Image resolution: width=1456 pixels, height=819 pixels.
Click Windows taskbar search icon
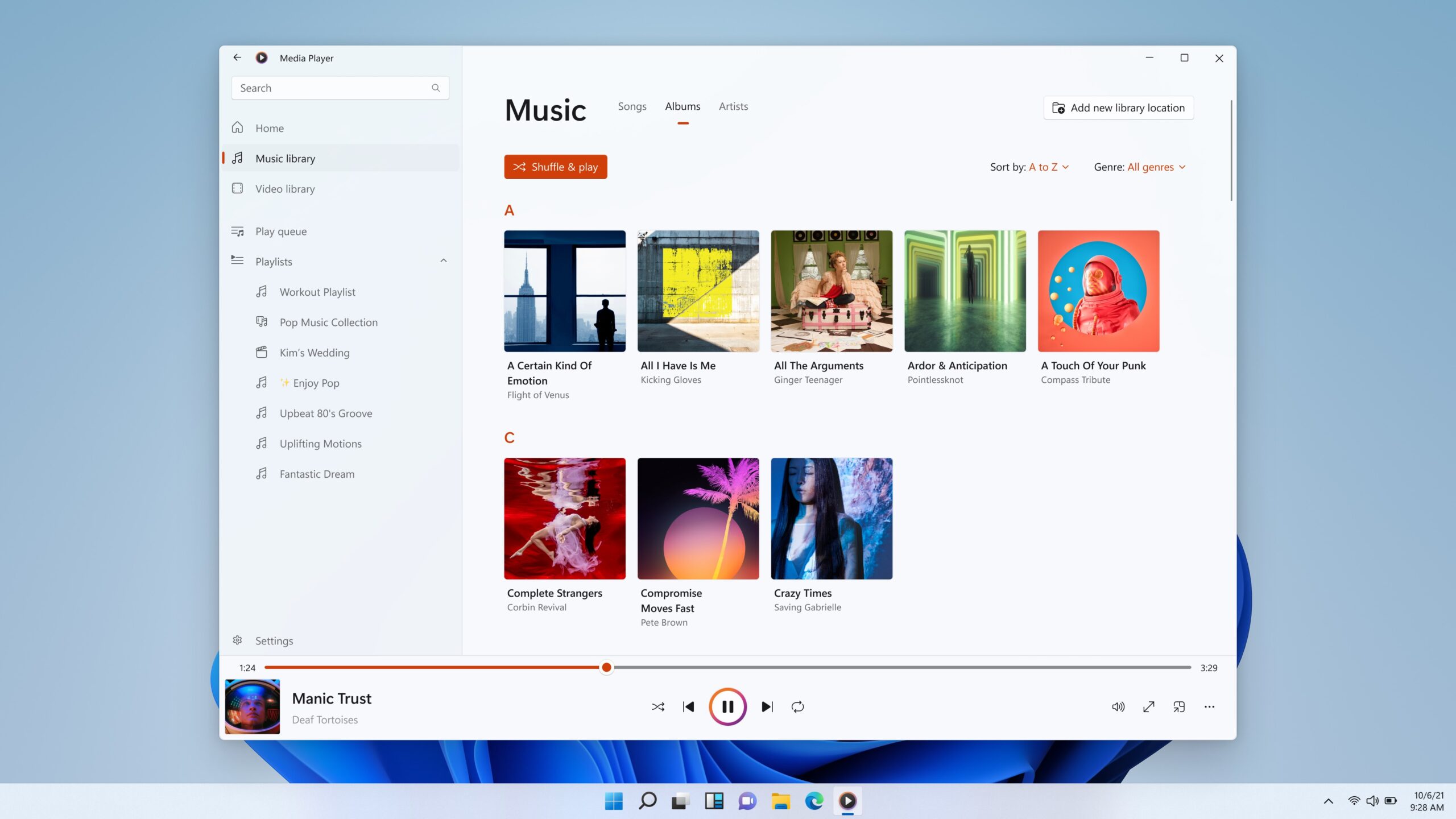[x=647, y=800]
